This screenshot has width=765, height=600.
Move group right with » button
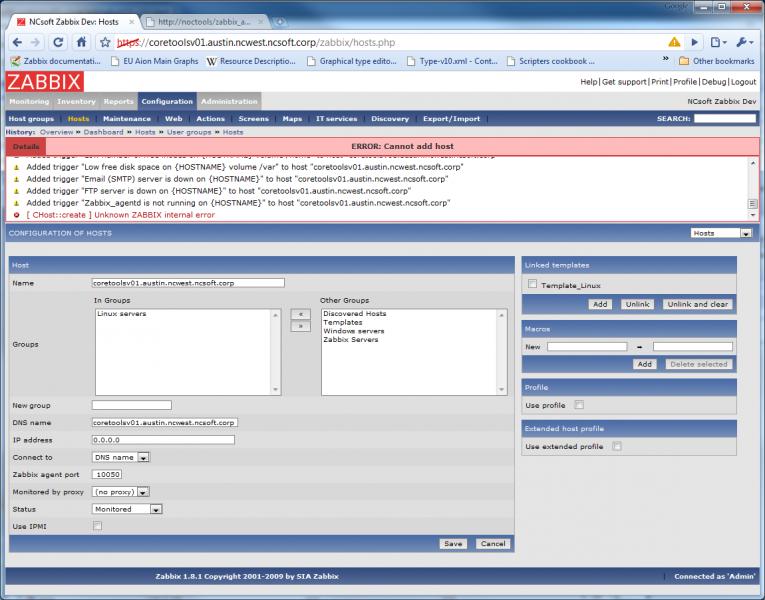click(301, 326)
